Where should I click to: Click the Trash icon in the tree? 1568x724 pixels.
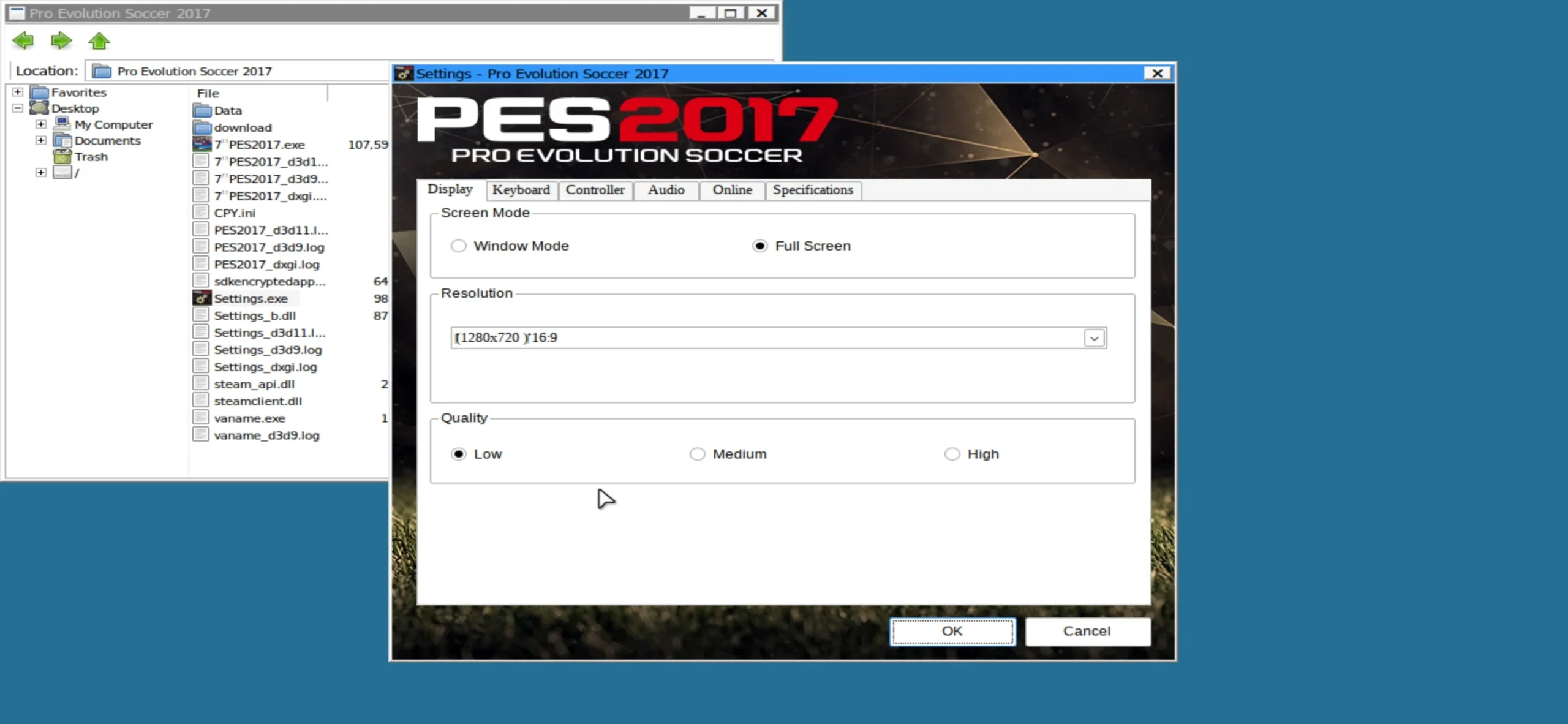(x=62, y=156)
